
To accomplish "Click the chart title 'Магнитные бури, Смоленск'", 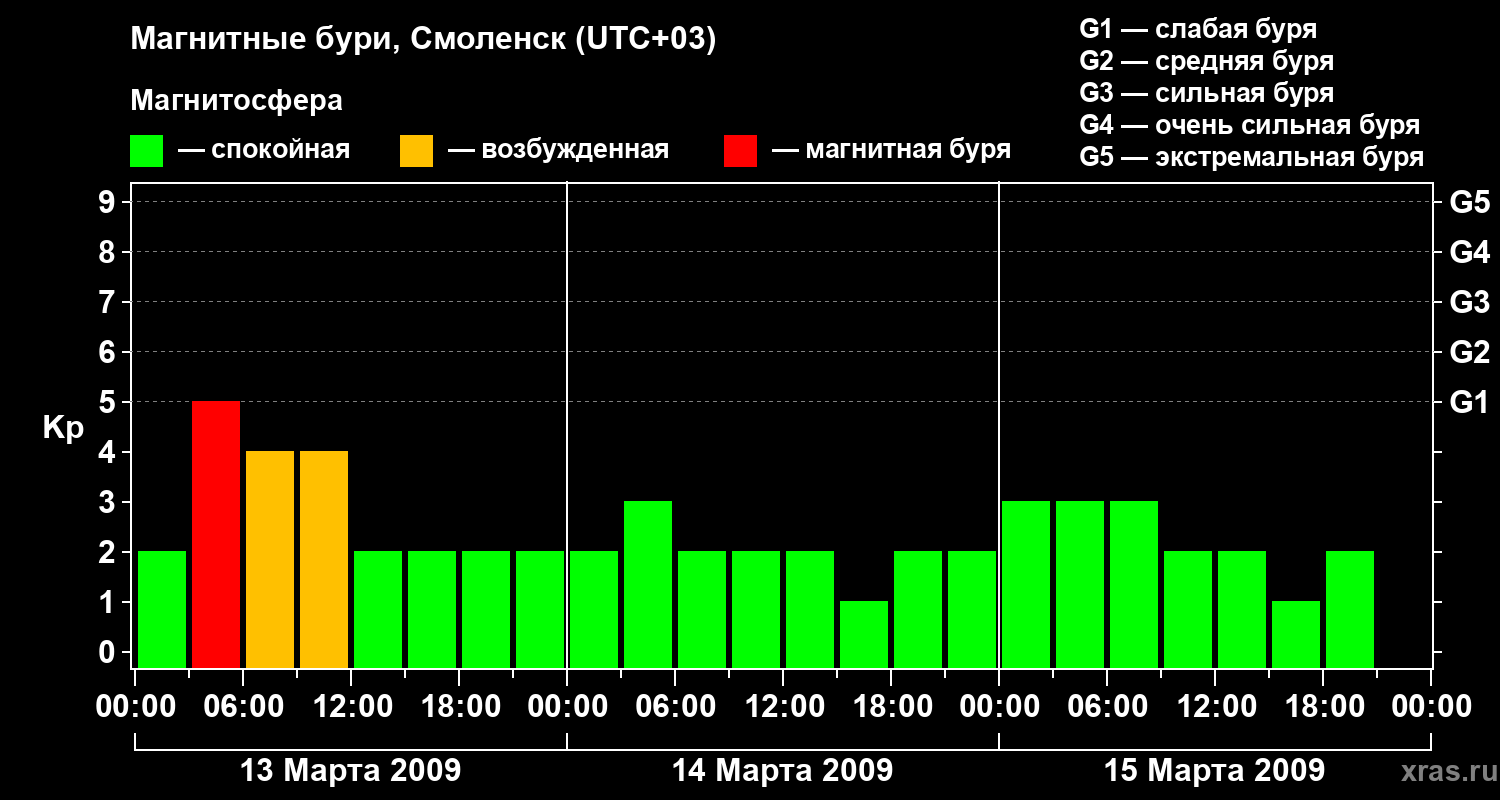I will [423, 40].
